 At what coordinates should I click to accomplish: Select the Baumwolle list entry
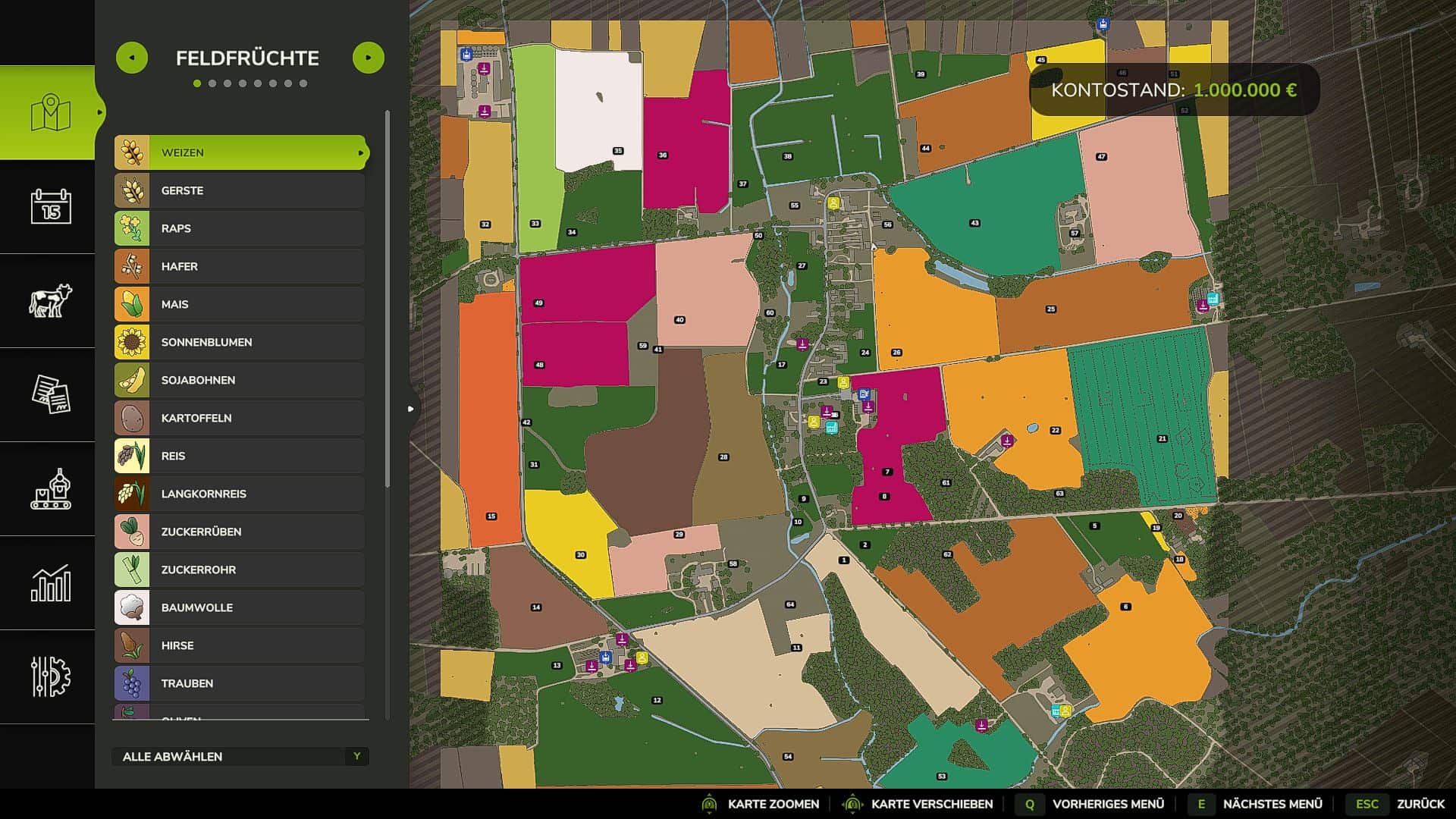(x=240, y=607)
